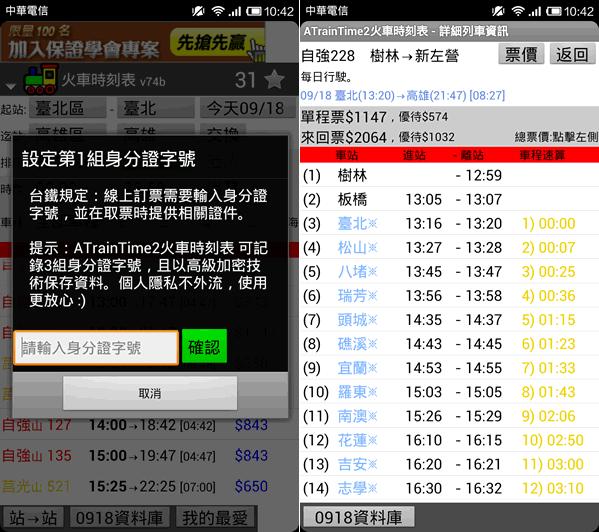Click the 票價 fare button
599x532 pixels.
pos(521,54)
